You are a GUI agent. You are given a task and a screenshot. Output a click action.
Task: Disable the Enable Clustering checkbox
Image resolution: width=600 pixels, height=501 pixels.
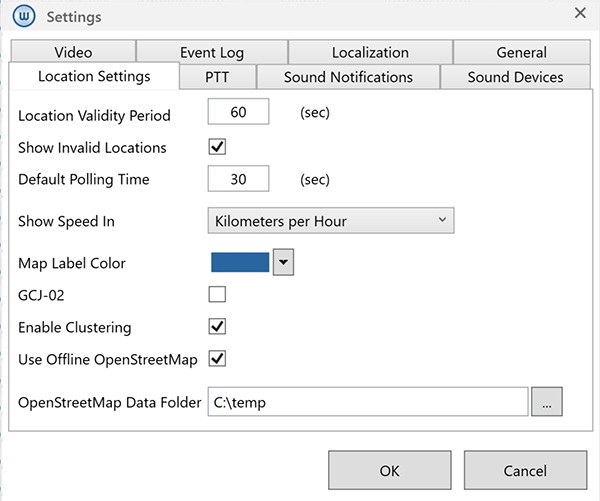217,326
